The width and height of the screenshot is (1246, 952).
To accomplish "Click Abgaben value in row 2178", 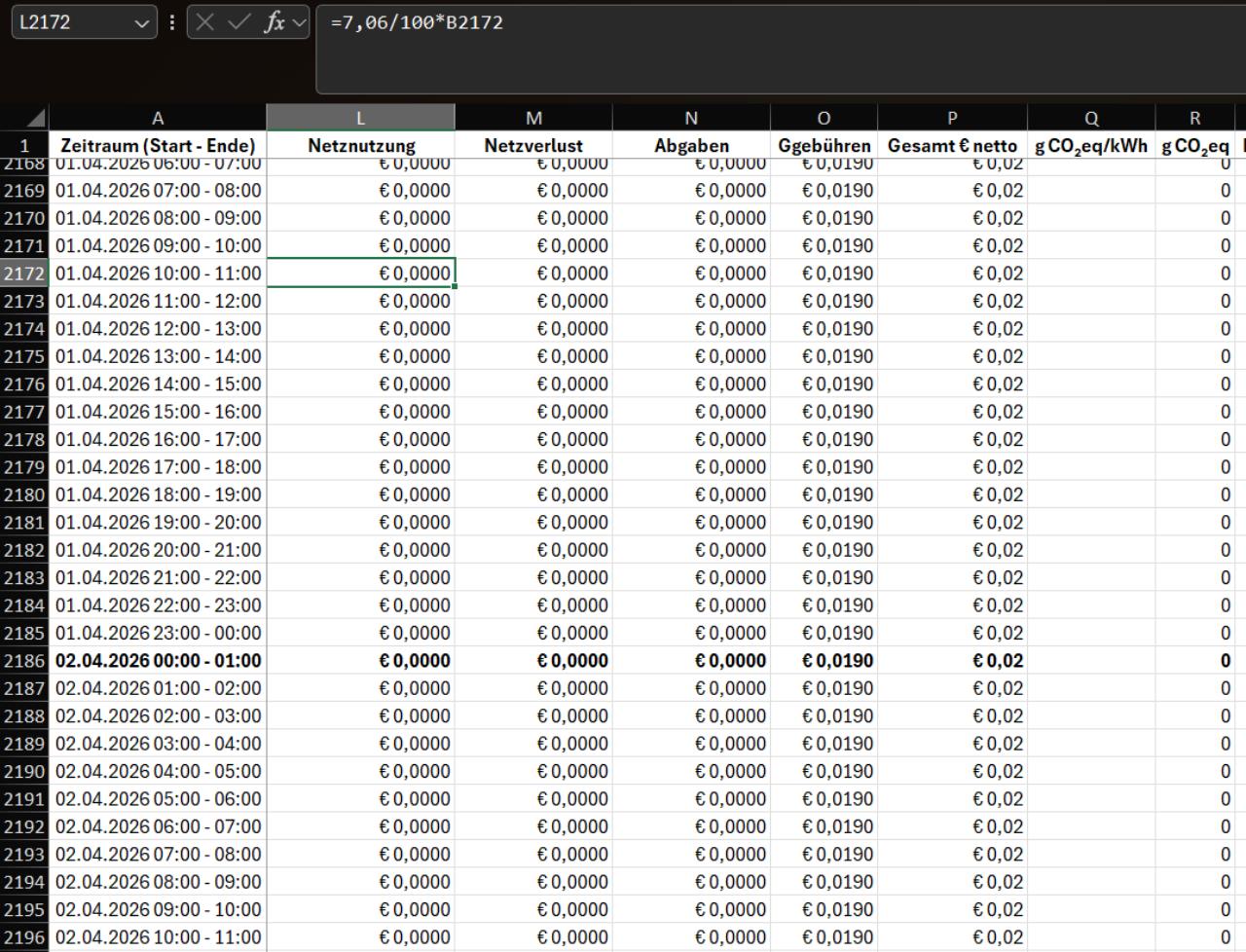I will tap(691, 439).
